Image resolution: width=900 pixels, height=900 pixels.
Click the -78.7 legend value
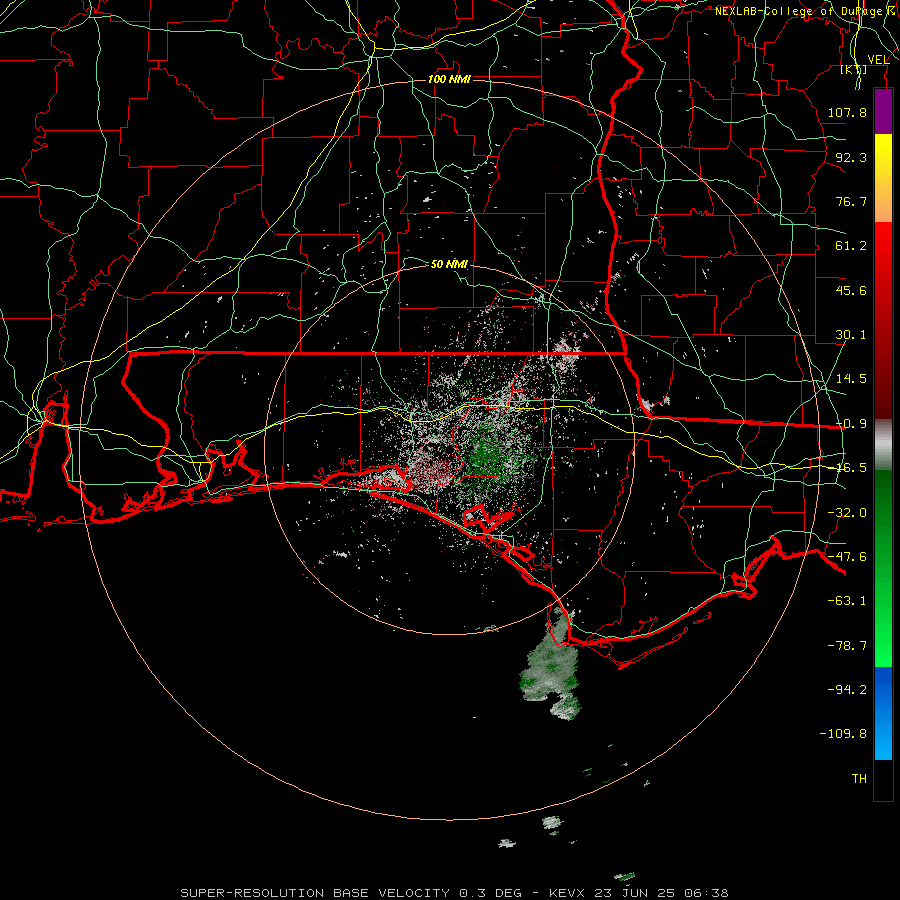(847, 646)
